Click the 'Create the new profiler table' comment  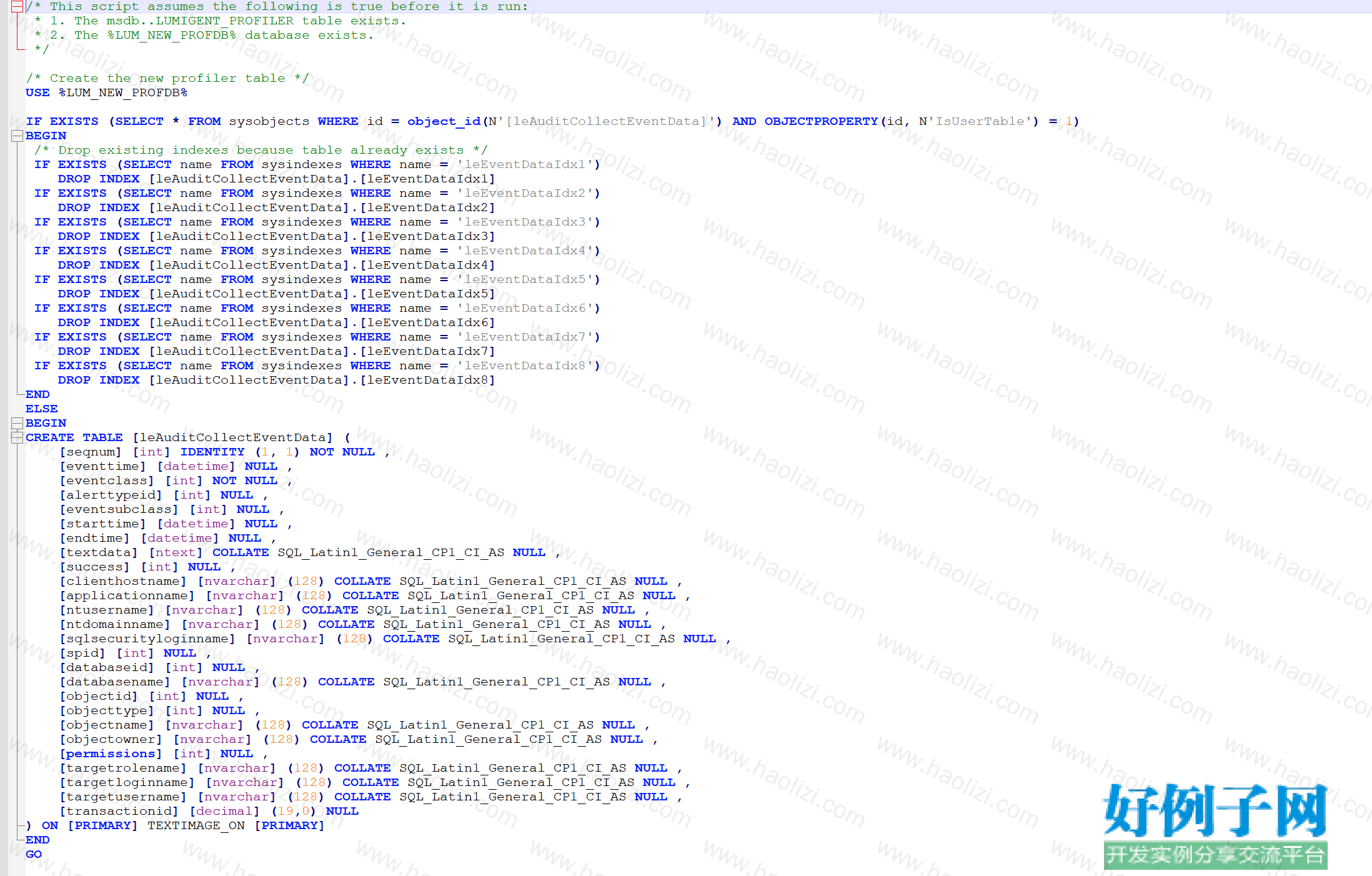(x=167, y=78)
